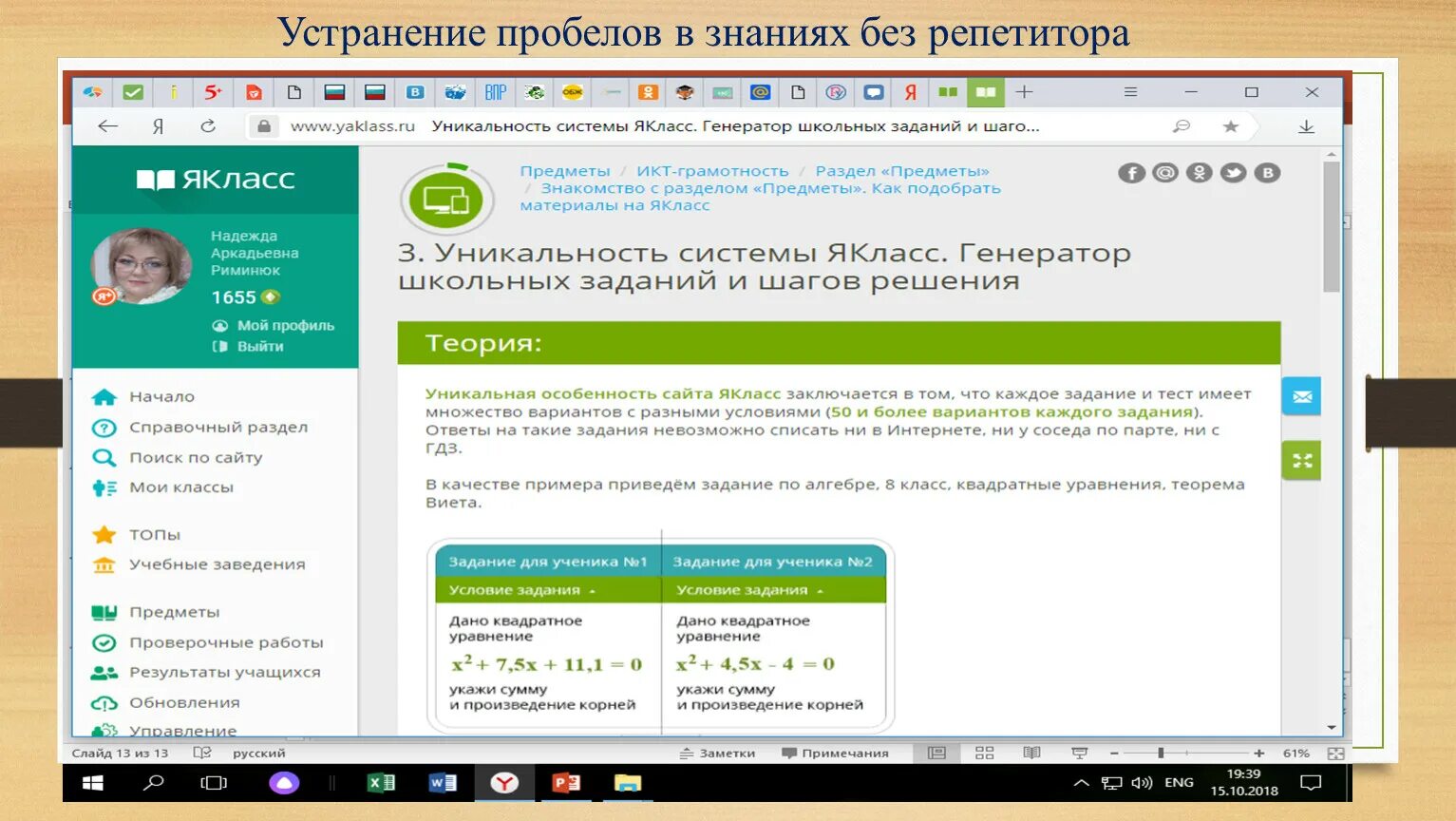Screen dimensions: 1456x821
Task: Open downloads via the download arrow icon
Action: (1306, 126)
